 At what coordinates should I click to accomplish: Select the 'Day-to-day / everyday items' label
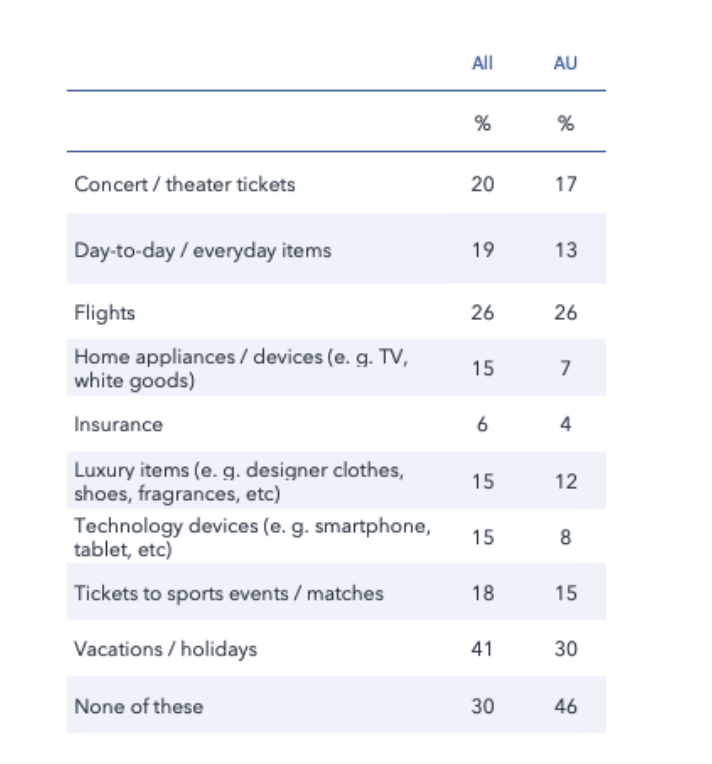point(202,250)
